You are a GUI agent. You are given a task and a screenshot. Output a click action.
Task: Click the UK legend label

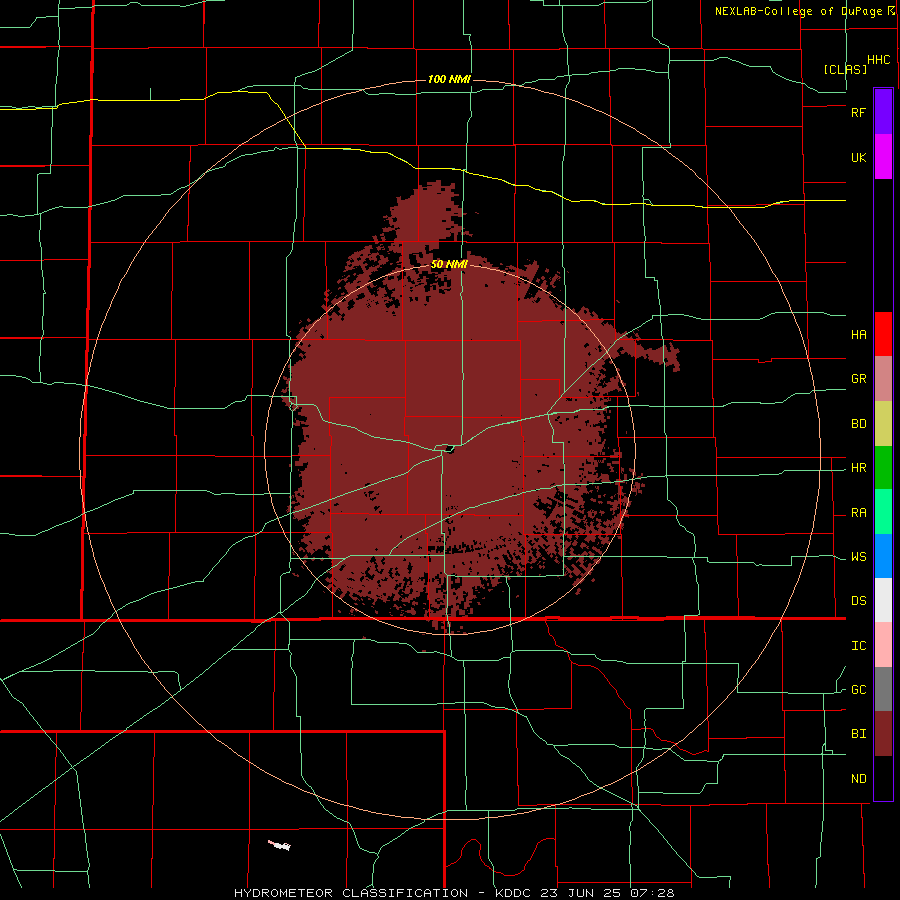(858, 157)
